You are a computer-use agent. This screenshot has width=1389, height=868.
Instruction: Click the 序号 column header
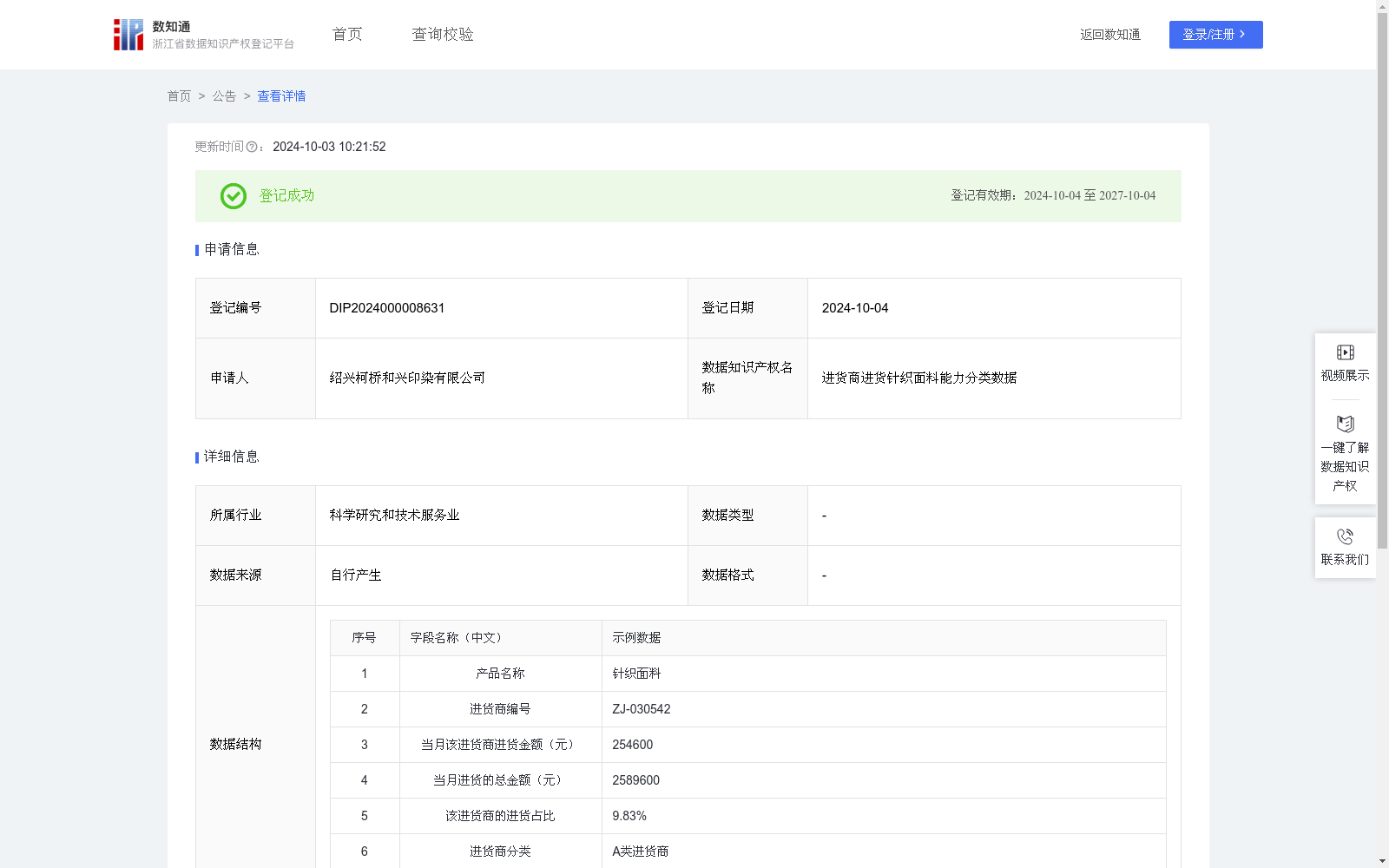[365, 638]
